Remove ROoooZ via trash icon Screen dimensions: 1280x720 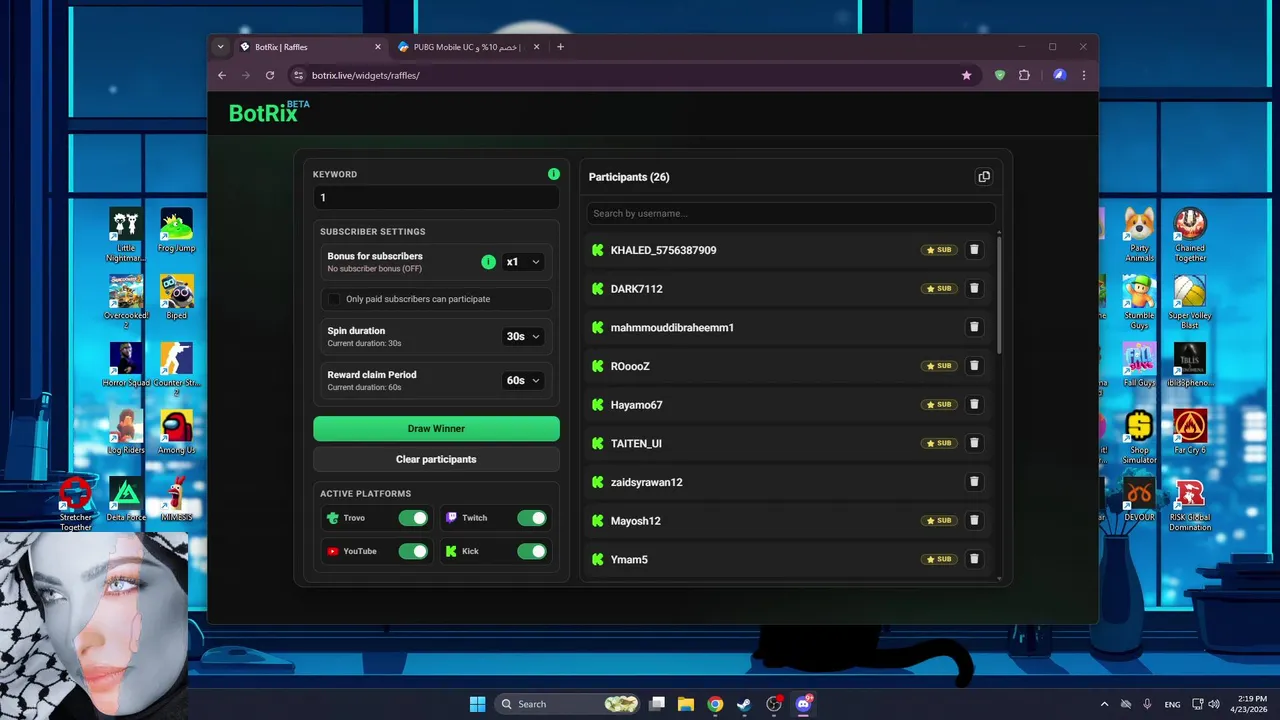(x=974, y=366)
